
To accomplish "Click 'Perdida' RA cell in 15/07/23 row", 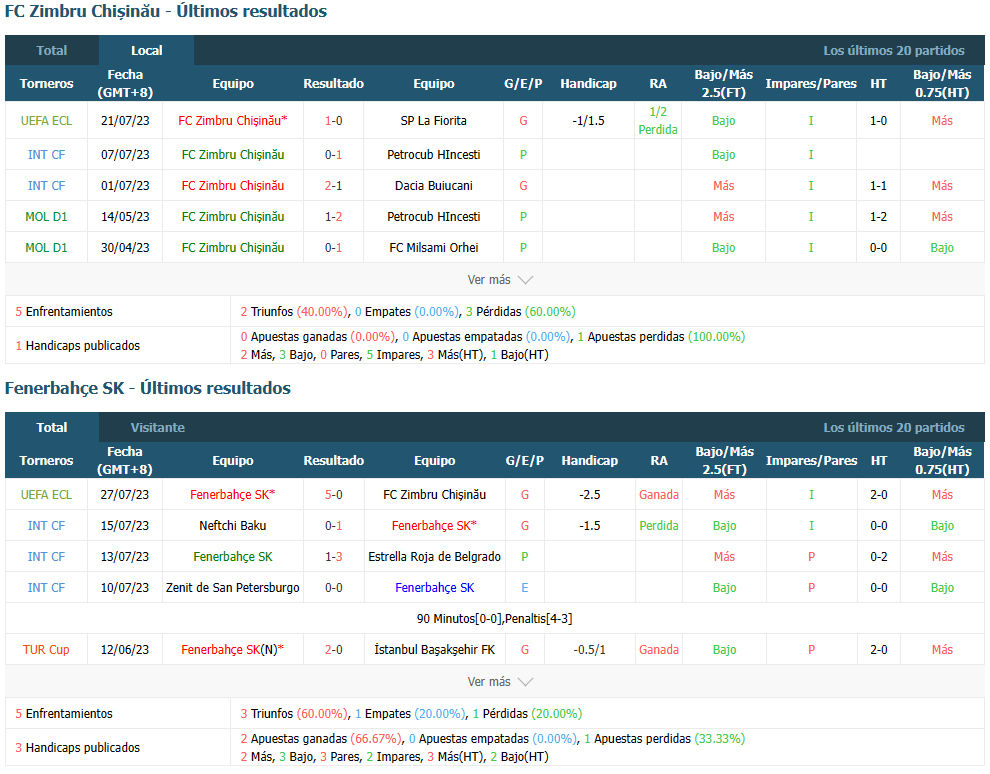I will click(x=659, y=525).
